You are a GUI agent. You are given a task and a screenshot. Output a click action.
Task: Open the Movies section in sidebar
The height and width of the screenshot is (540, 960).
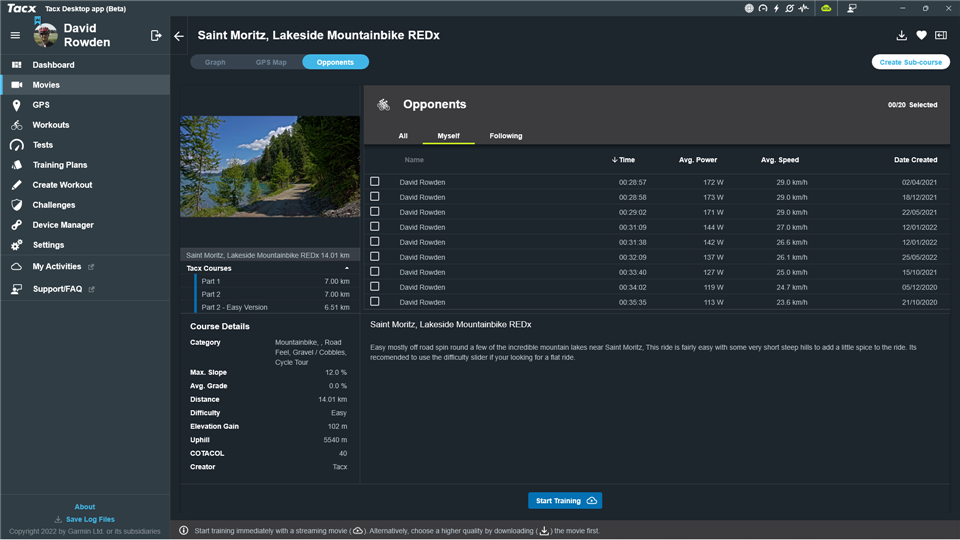(85, 85)
